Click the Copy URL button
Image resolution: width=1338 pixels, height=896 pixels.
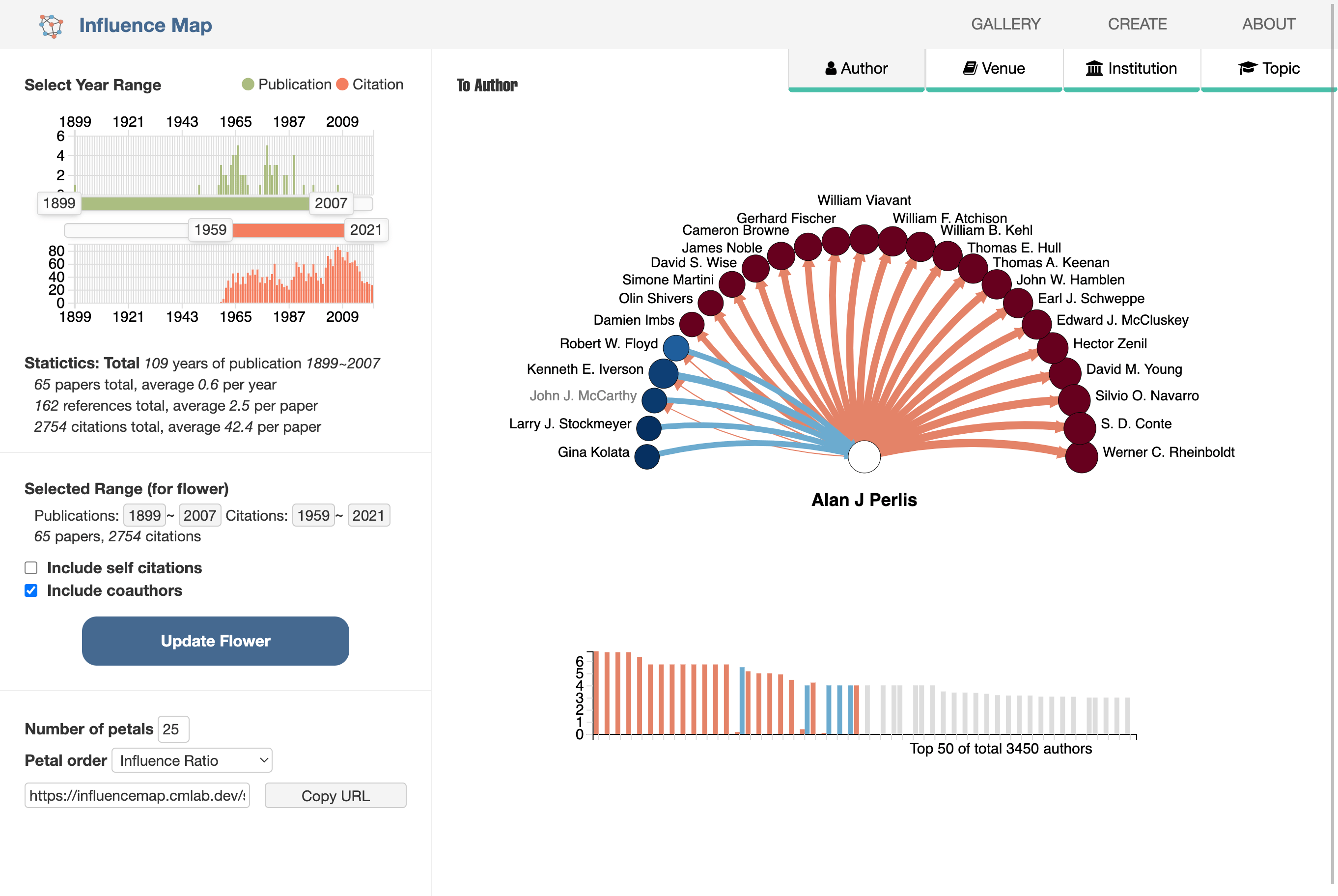tap(335, 795)
